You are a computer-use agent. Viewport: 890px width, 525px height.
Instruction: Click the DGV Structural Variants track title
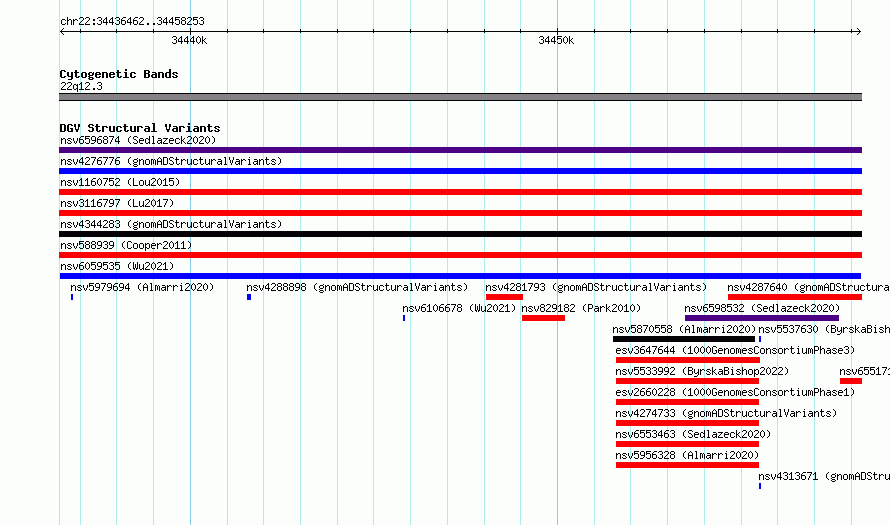[140, 128]
